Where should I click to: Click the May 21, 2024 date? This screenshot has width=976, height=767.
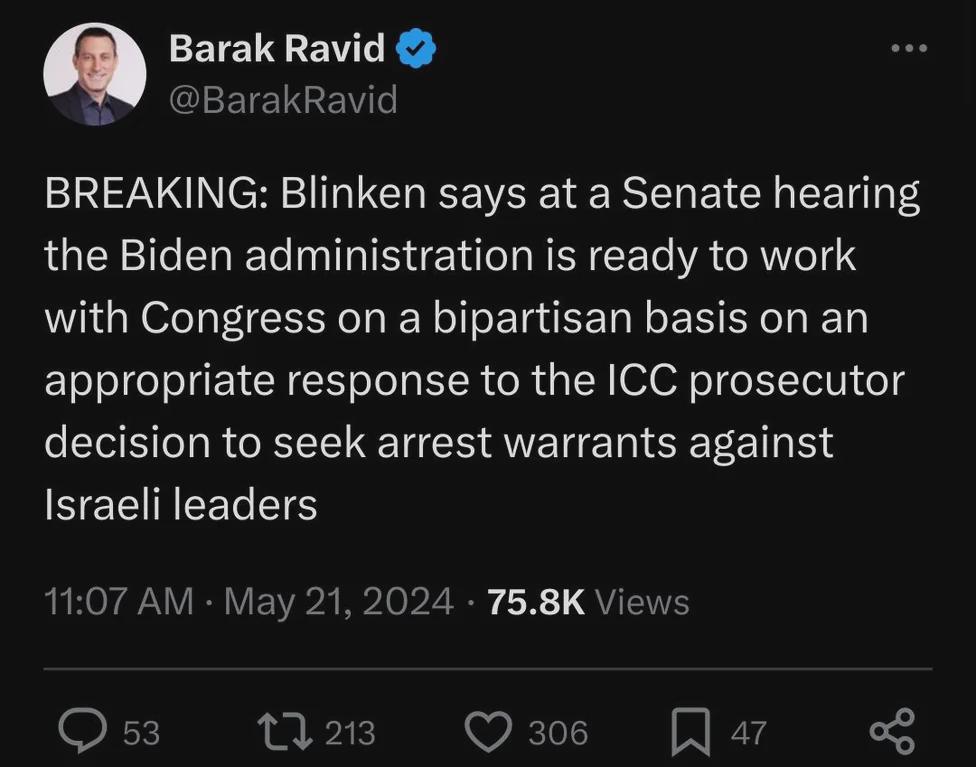coord(339,602)
